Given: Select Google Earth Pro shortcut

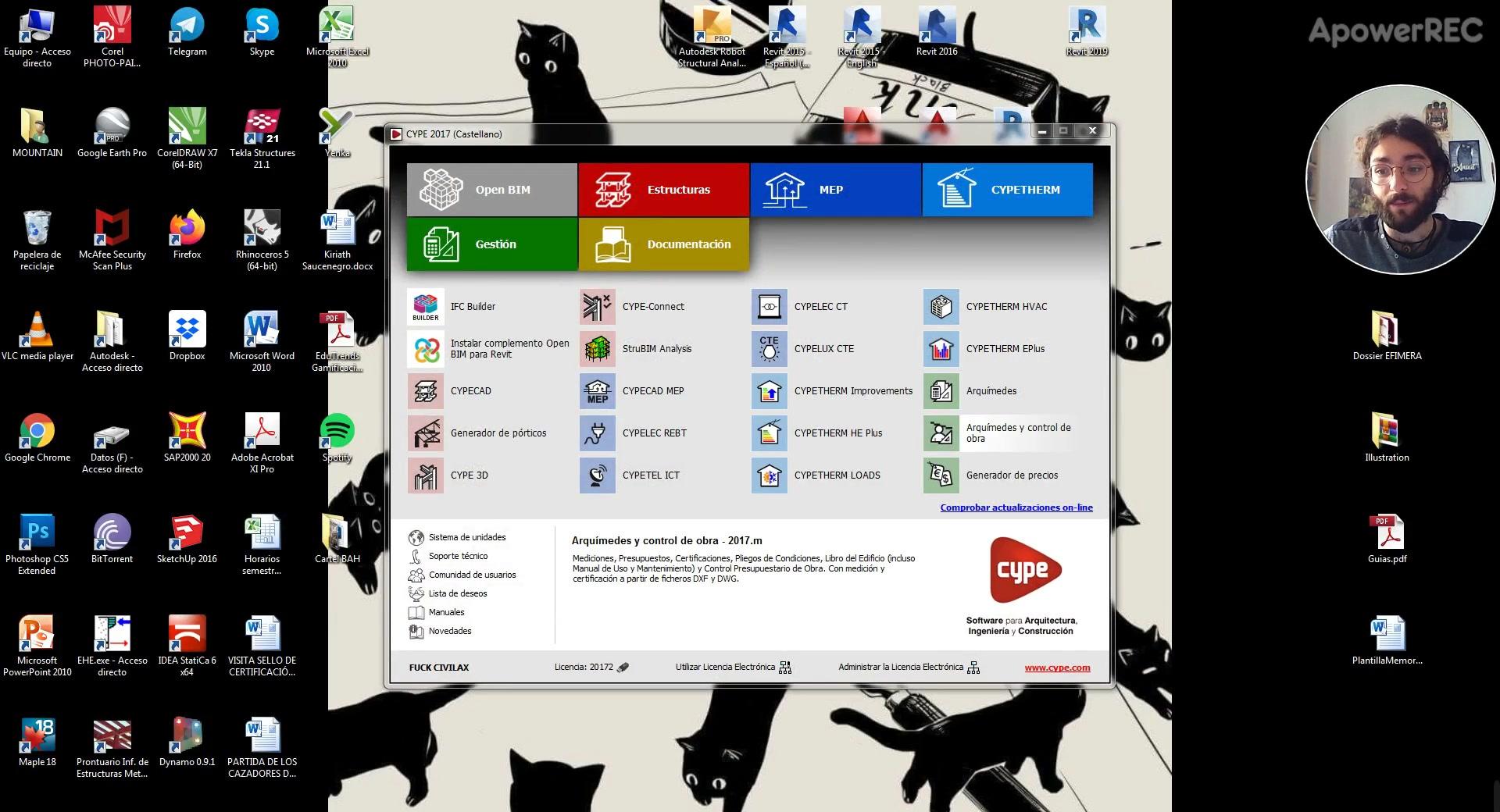Looking at the screenshot, I should pyautogui.click(x=112, y=134).
